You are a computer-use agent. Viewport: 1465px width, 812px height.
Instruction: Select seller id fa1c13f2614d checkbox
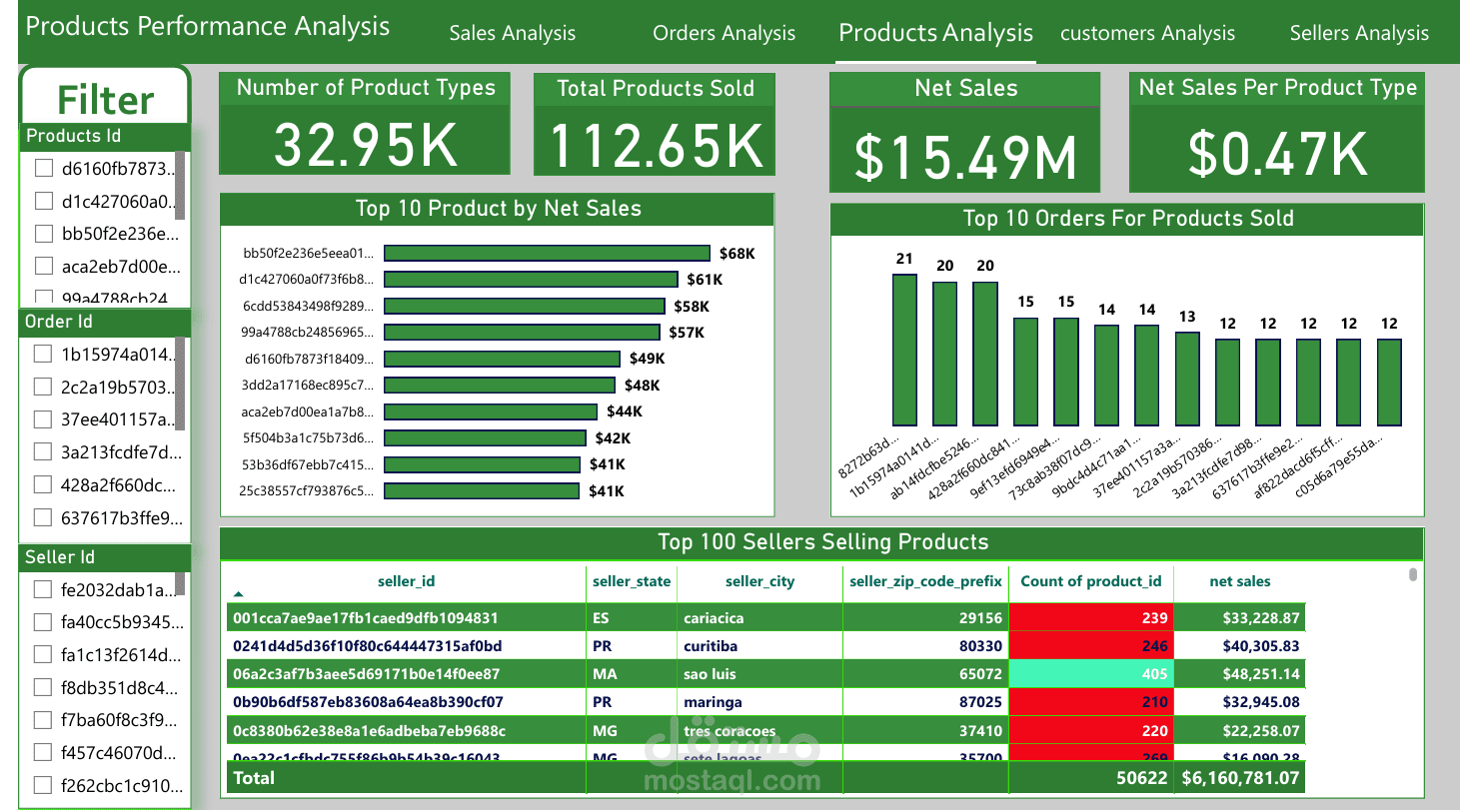click(43, 654)
